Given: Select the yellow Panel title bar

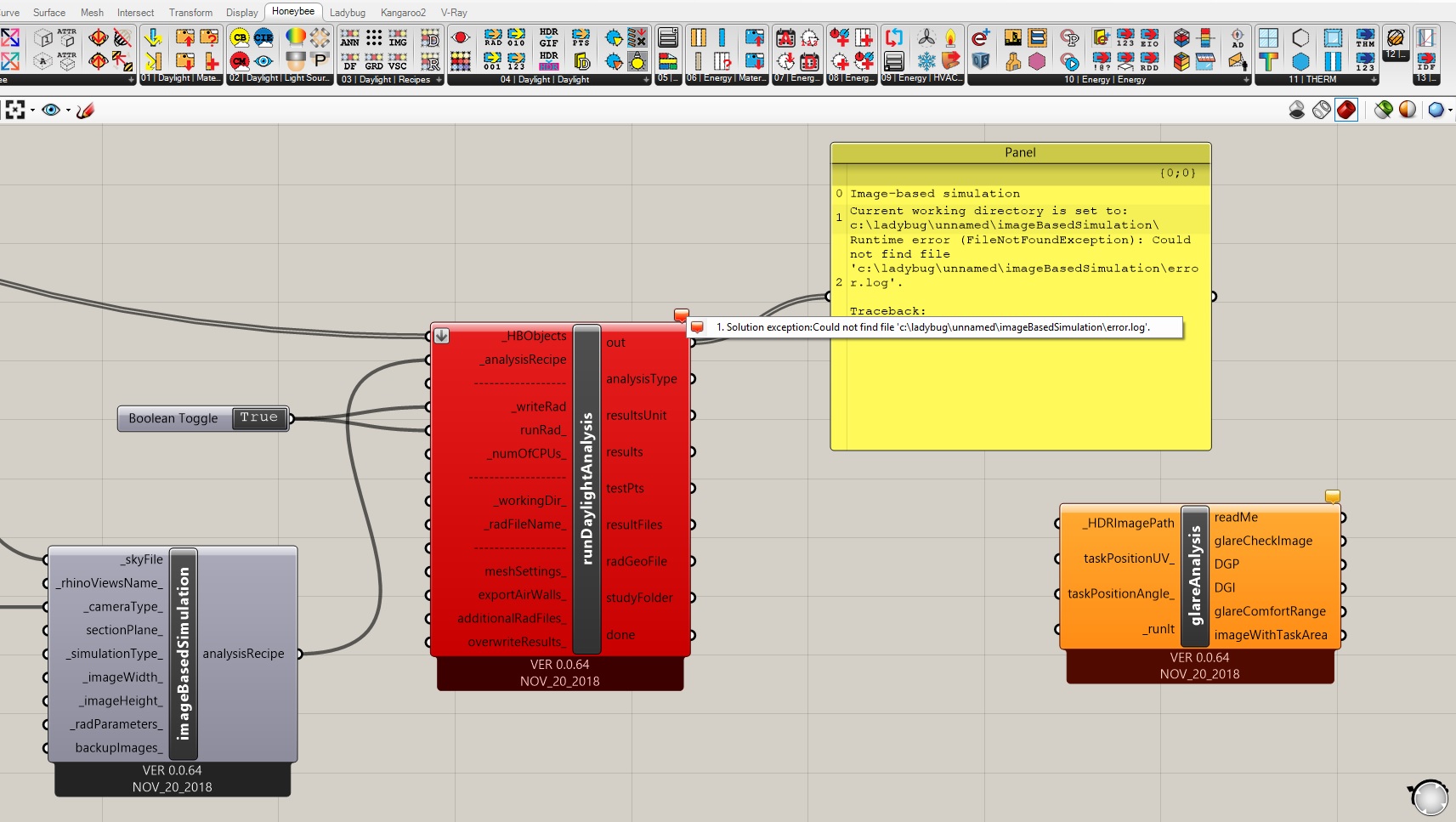Looking at the screenshot, I should click(1020, 153).
